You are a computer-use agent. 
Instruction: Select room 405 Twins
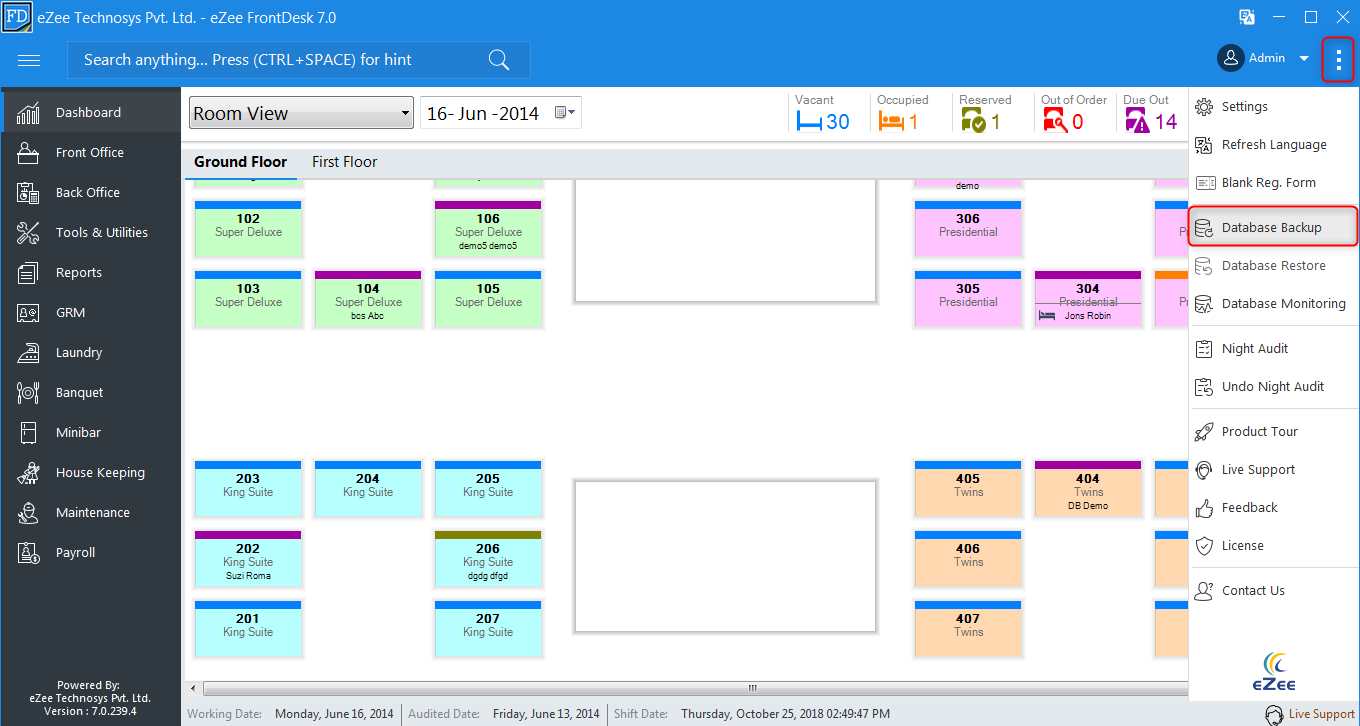(968, 488)
